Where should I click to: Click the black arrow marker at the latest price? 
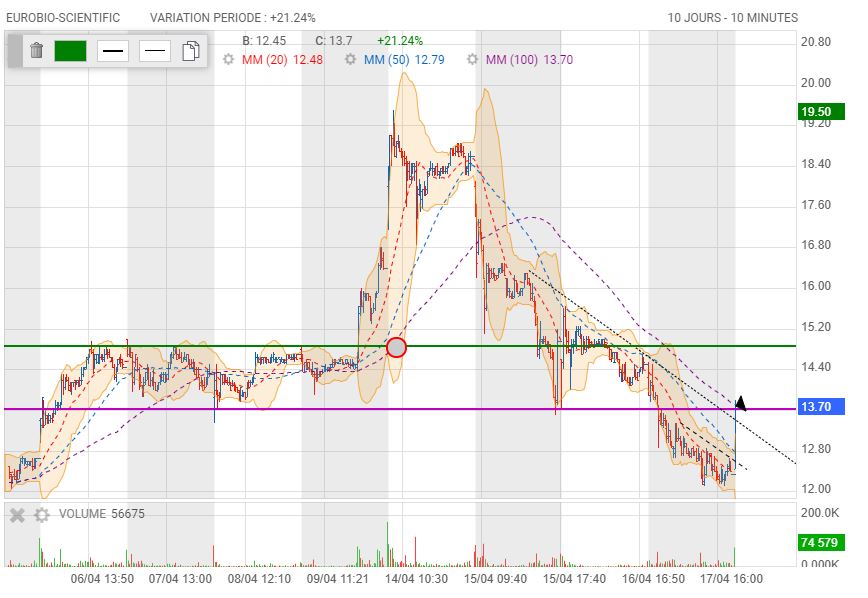[740, 404]
